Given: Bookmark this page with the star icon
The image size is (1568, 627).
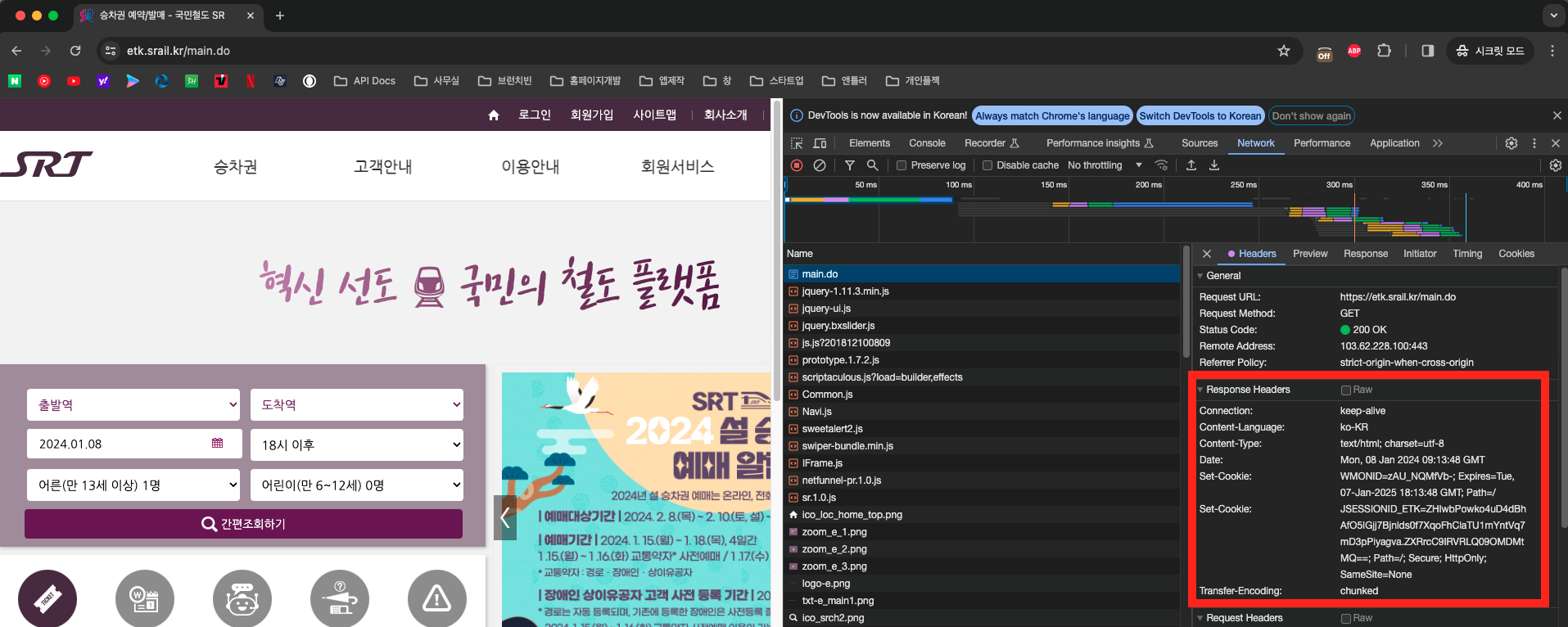Looking at the screenshot, I should pyautogui.click(x=1284, y=51).
